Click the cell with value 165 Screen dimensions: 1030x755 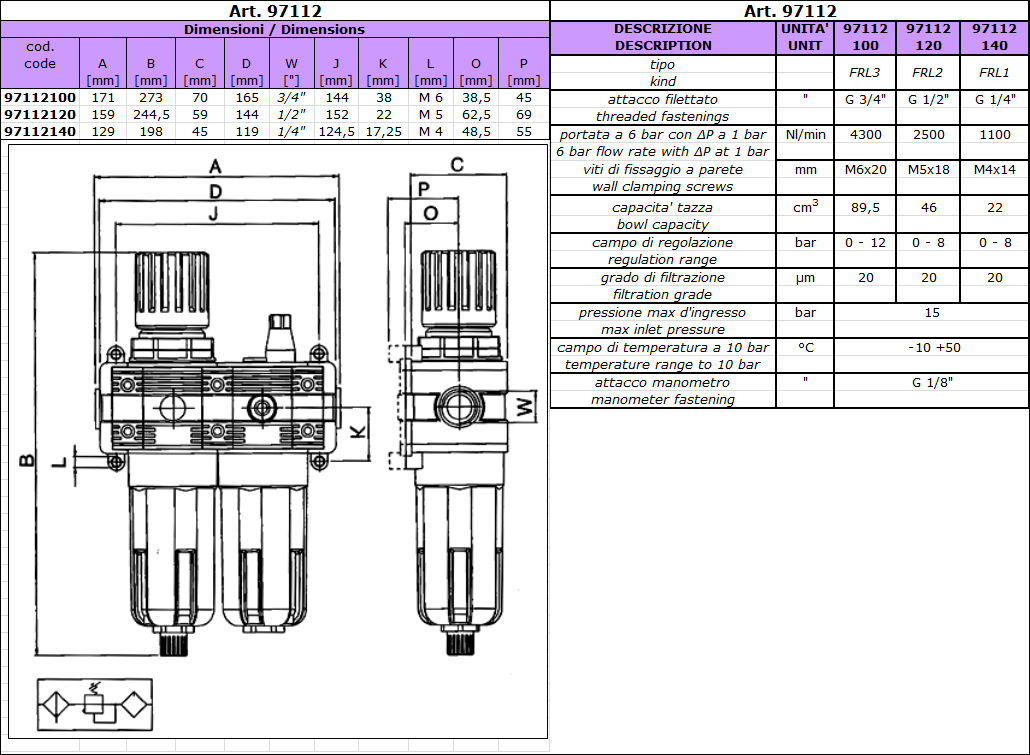pyautogui.click(x=247, y=97)
